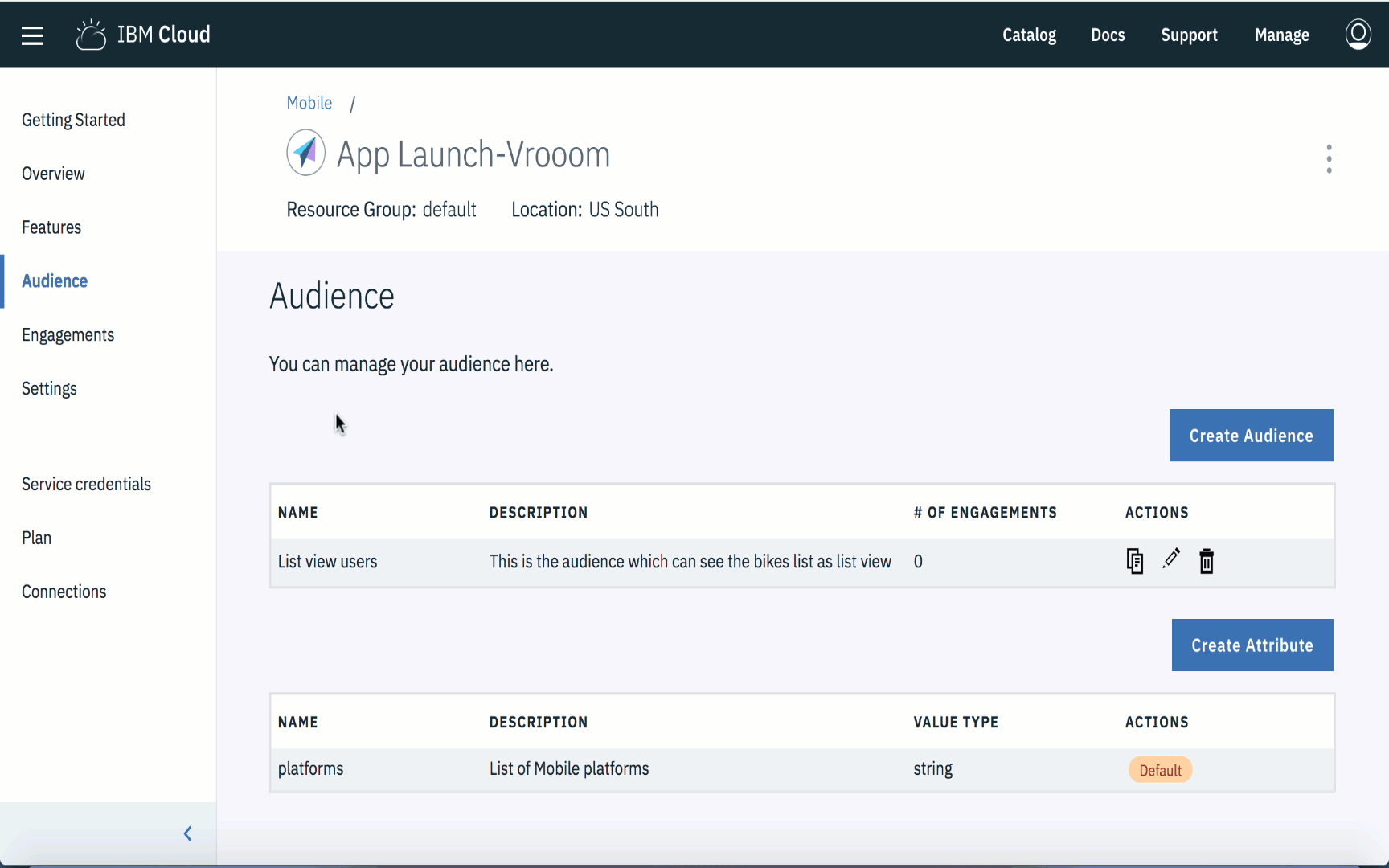Click the '# OF ENGAGEMENTS' column header

coord(985,513)
